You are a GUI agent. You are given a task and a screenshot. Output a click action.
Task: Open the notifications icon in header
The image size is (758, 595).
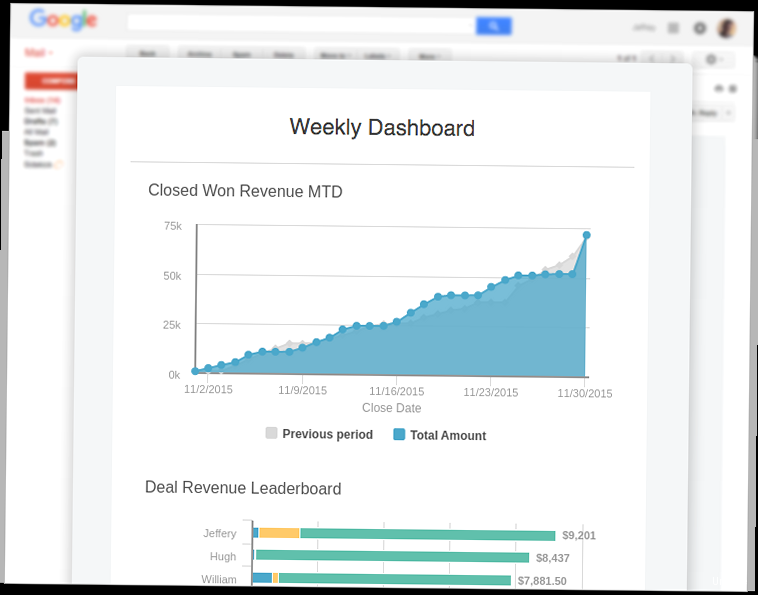700,29
